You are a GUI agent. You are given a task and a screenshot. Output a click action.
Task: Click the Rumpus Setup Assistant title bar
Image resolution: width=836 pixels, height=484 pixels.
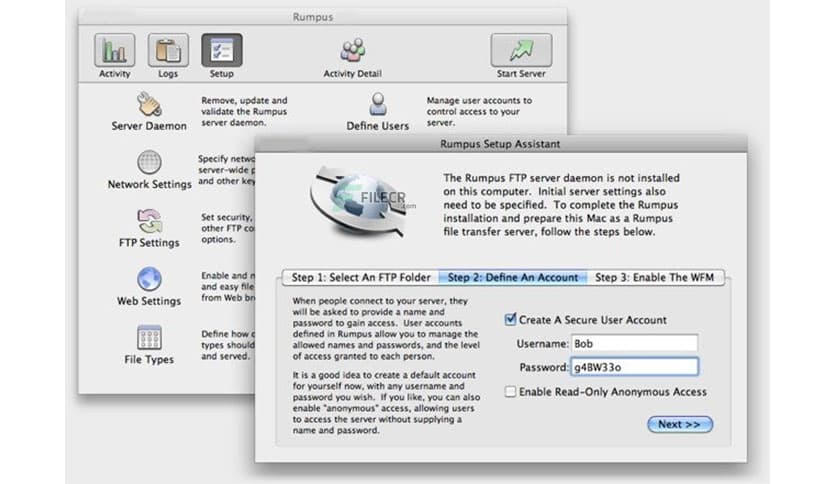pos(500,144)
